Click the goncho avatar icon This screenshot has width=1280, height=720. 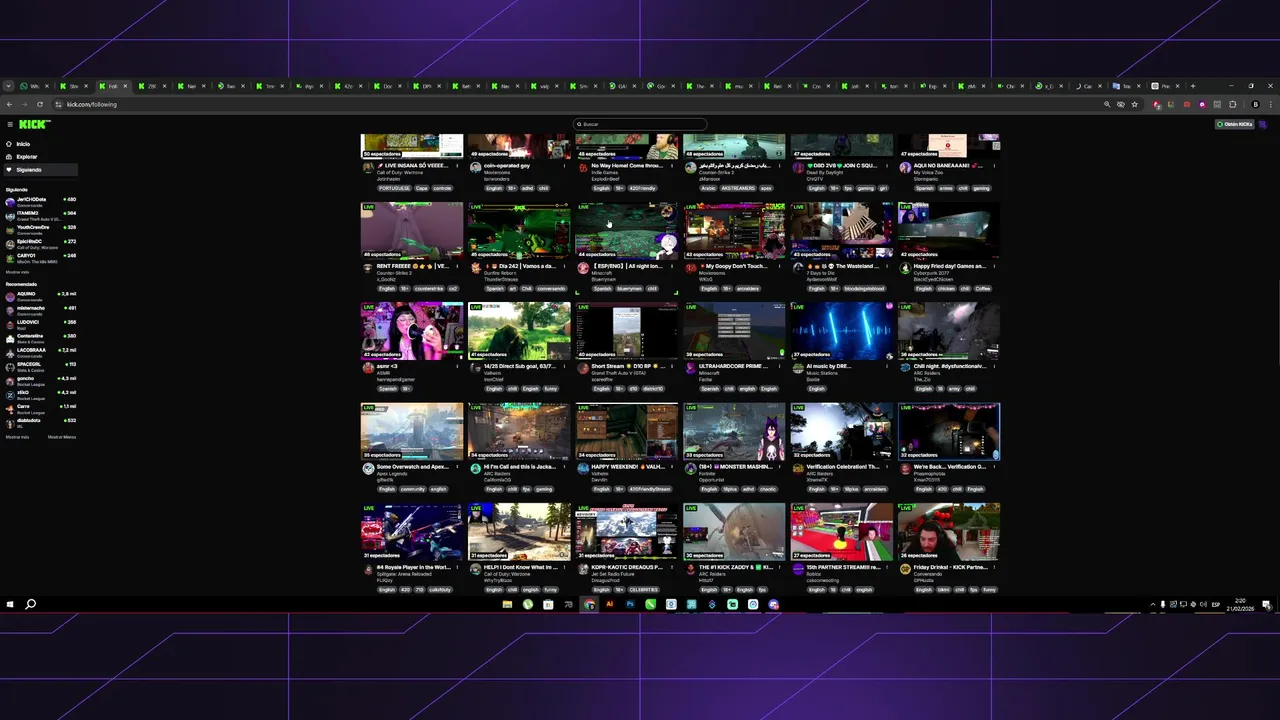pos(10,380)
